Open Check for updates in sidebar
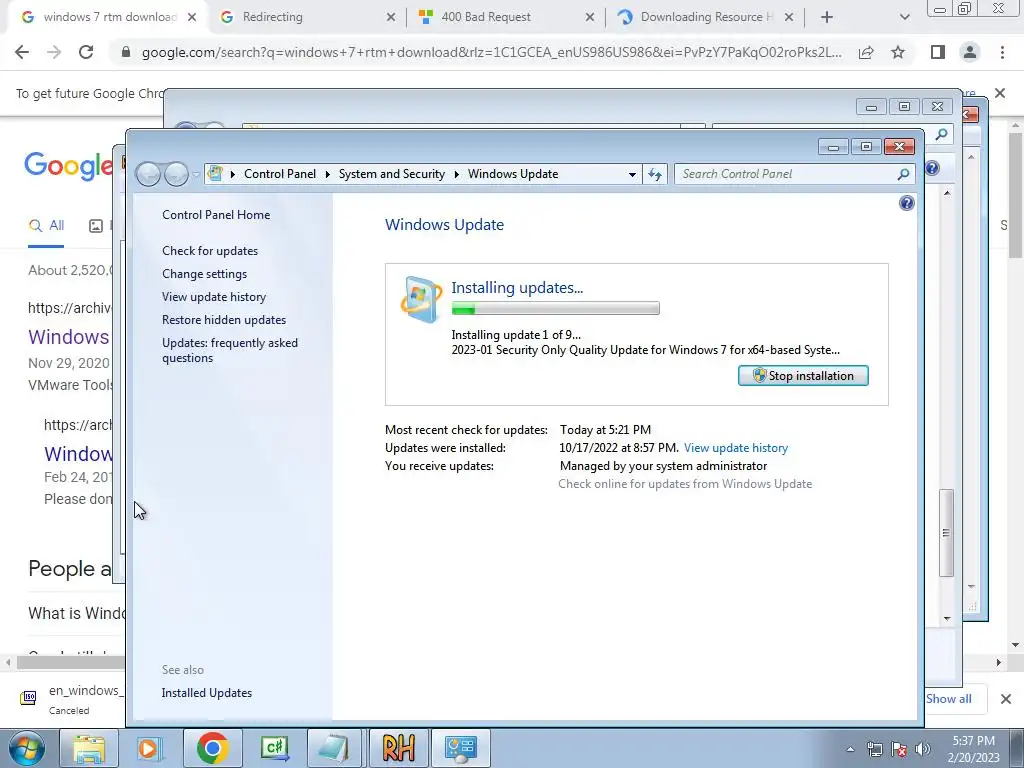Viewport: 1024px width, 768px height. 210,251
